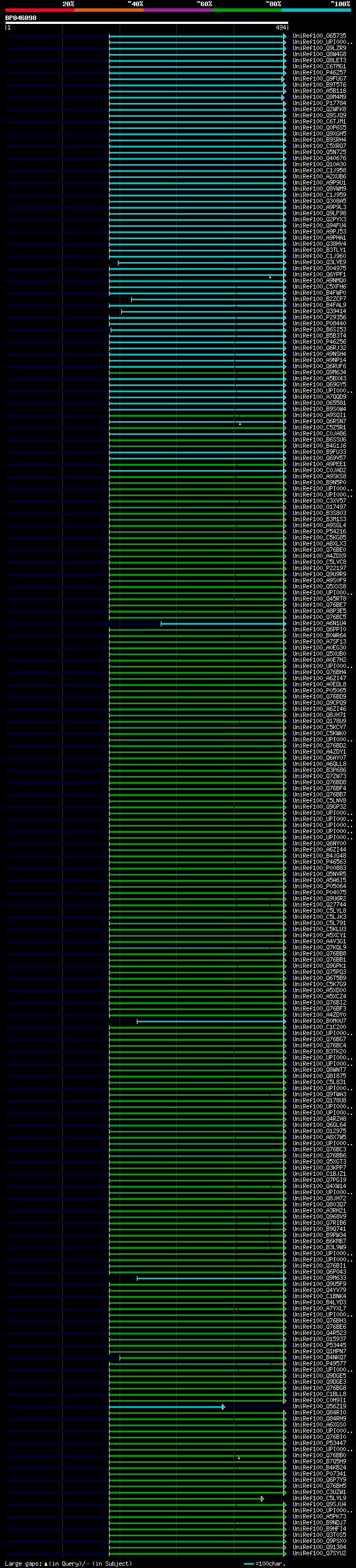Select label UniRef100_P46256
This screenshot has width=356, height=1568.
pos(319,342)
